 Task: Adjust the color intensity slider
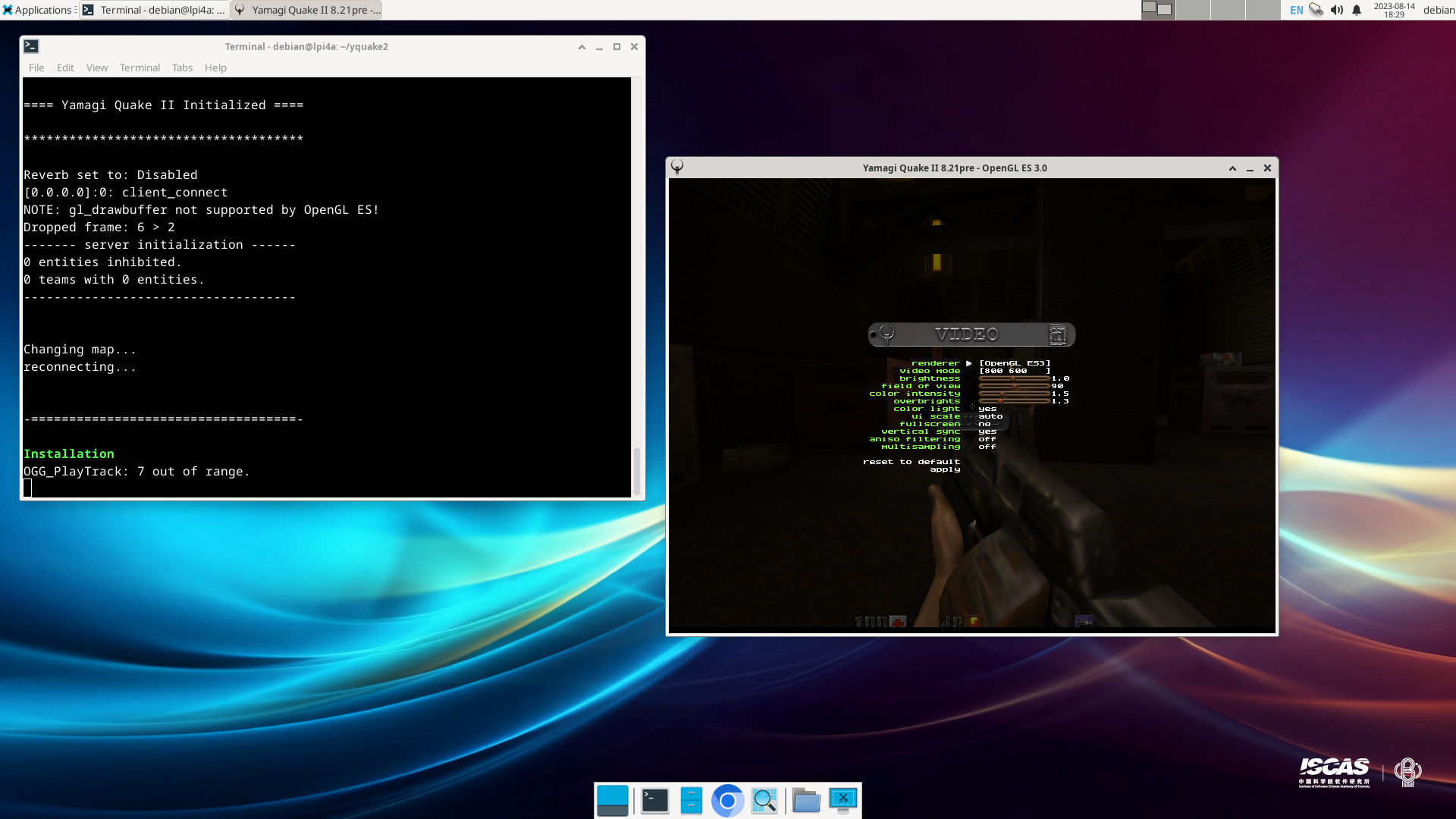(1014, 394)
